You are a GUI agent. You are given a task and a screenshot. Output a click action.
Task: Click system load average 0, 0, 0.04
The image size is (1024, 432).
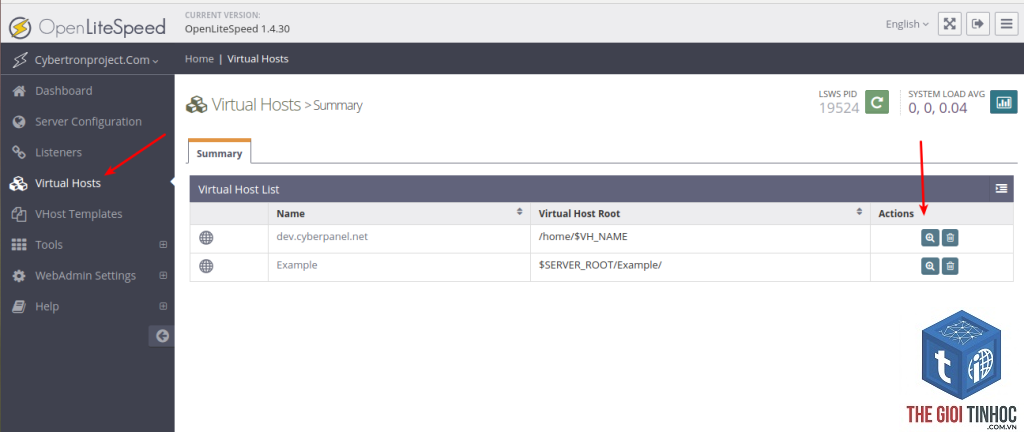937,108
